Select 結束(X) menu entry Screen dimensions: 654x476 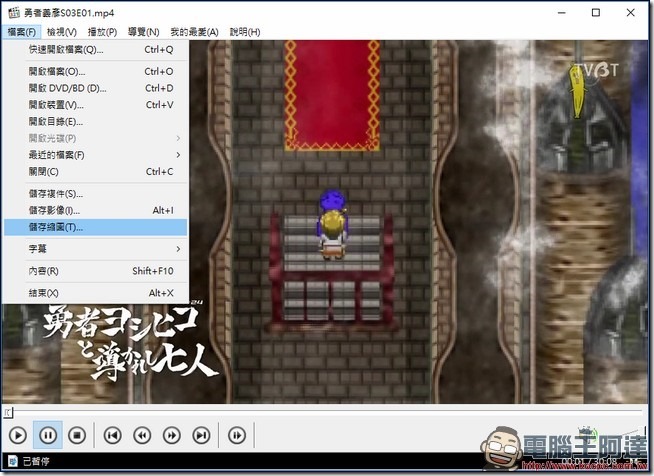point(96,293)
